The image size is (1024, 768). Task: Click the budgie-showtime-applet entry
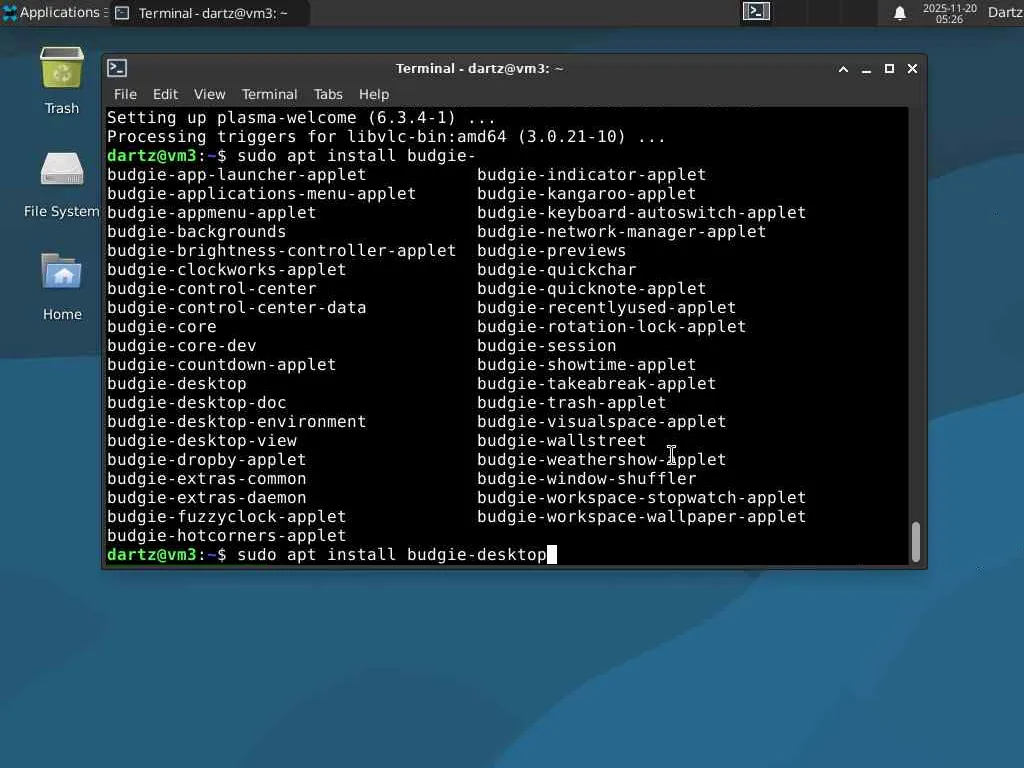coord(586,364)
